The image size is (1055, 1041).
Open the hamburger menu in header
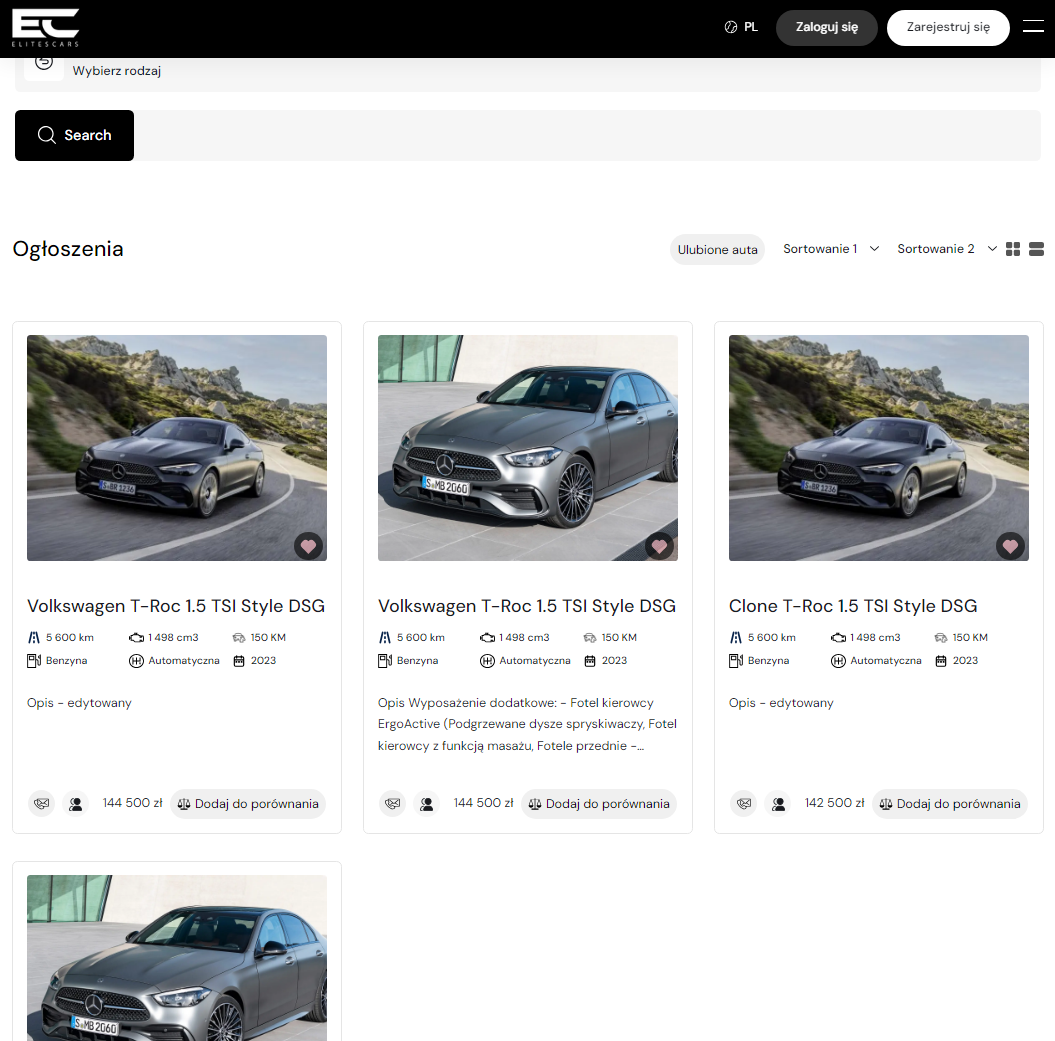1033,26
